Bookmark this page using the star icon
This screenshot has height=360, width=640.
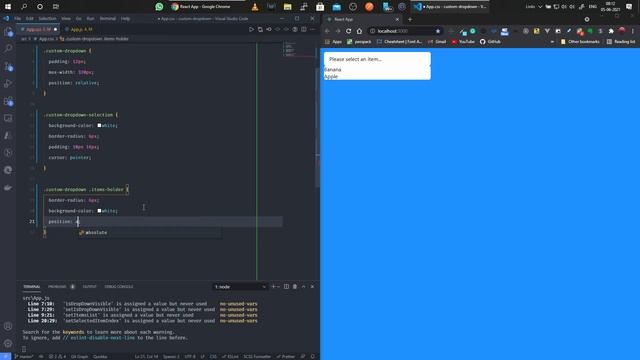[x=438, y=31]
